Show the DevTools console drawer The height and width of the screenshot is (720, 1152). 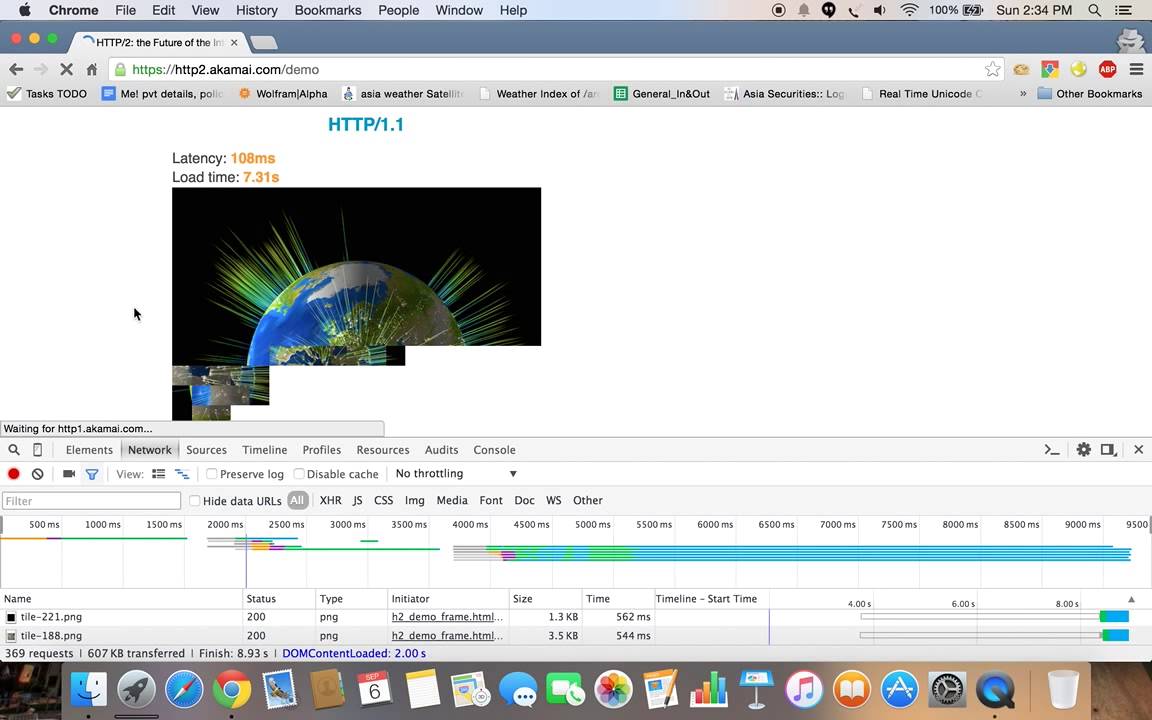[x=1051, y=450]
